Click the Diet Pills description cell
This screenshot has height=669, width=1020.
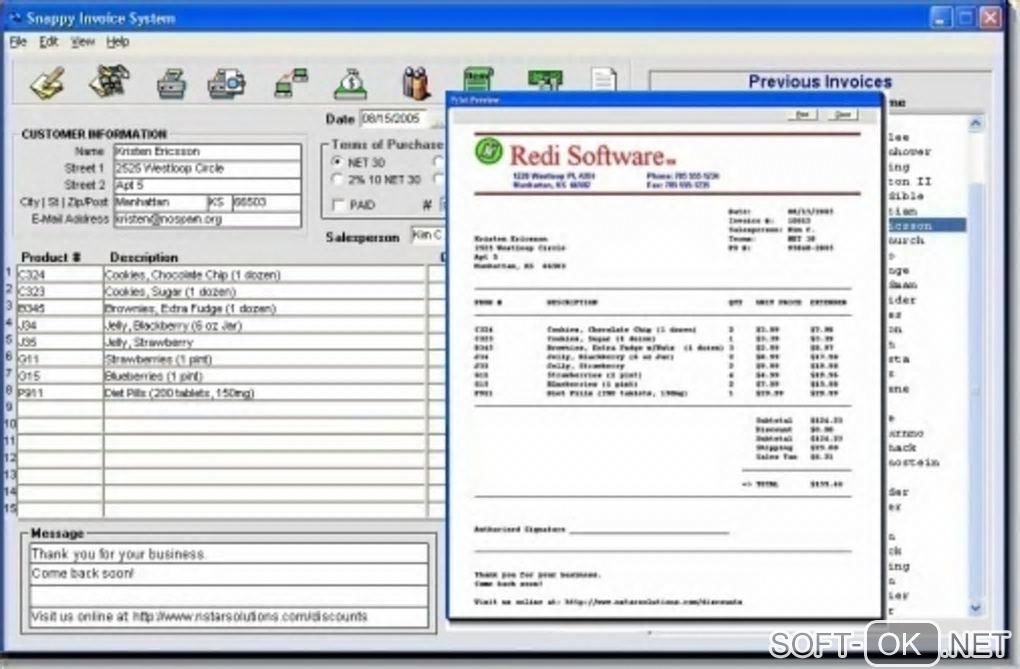coord(264,393)
